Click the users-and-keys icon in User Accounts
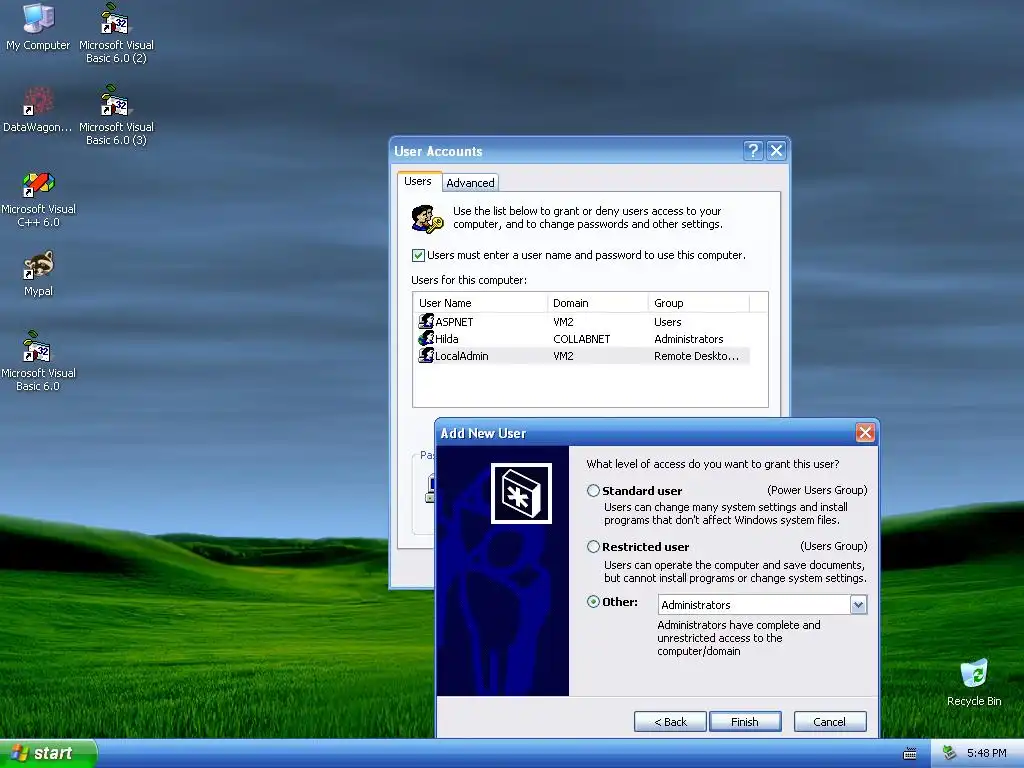The height and width of the screenshot is (768, 1024). (x=427, y=218)
